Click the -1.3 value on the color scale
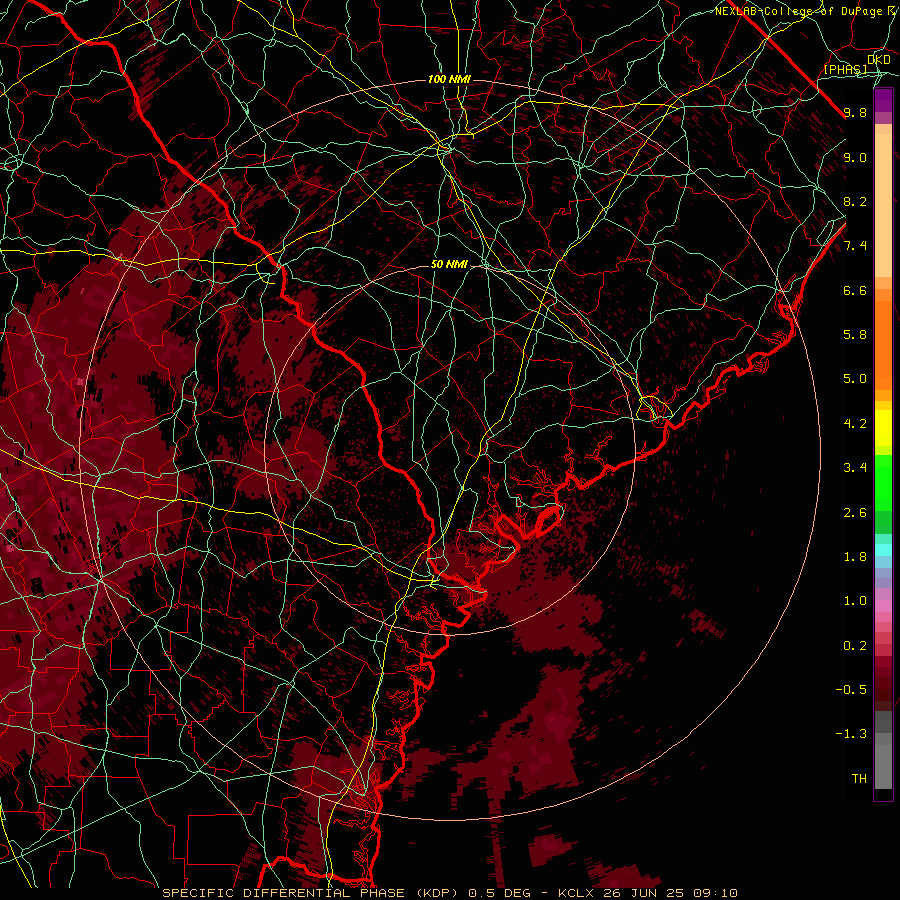 click(851, 734)
